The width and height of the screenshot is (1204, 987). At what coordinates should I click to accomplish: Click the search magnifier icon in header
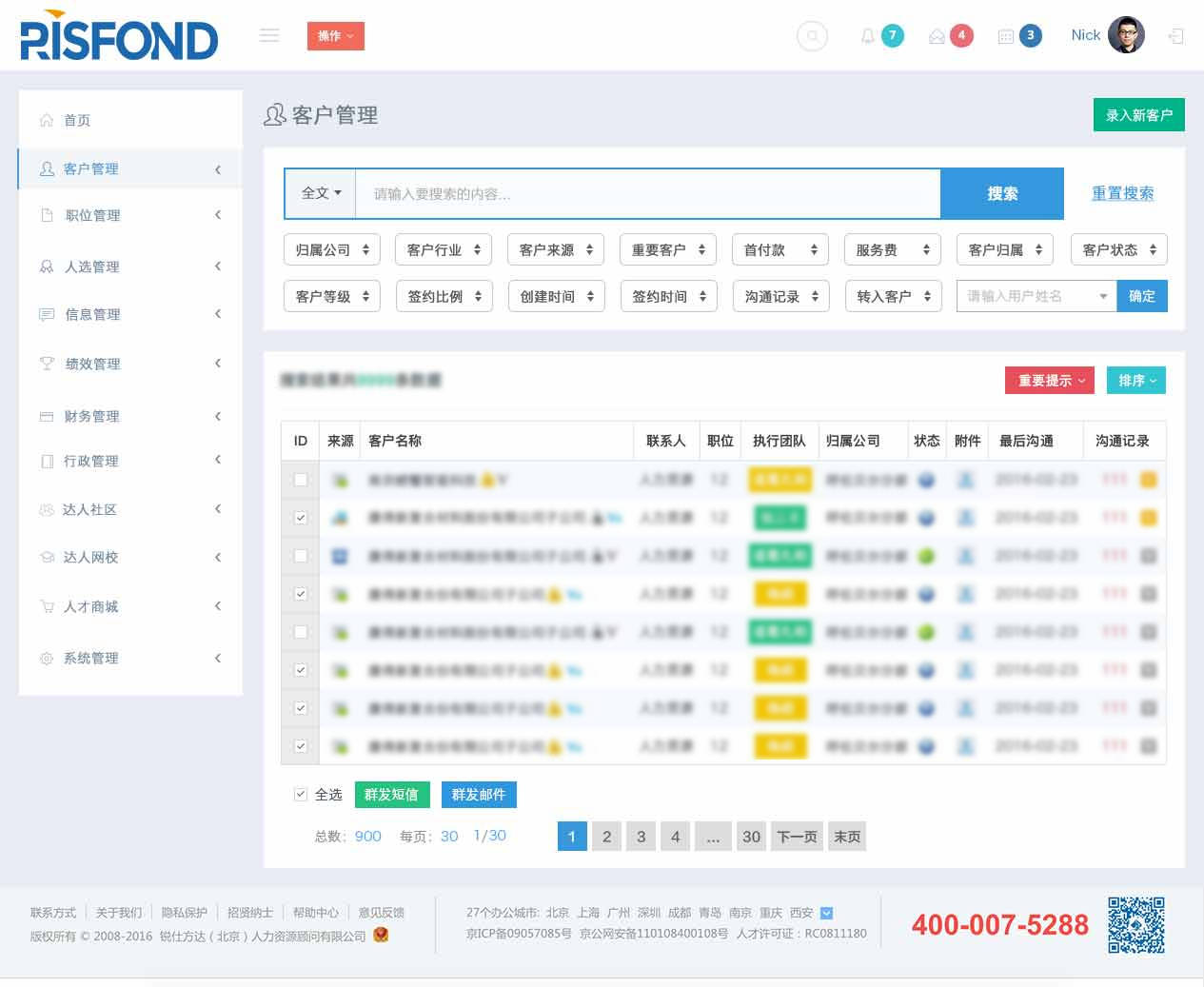[812, 36]
